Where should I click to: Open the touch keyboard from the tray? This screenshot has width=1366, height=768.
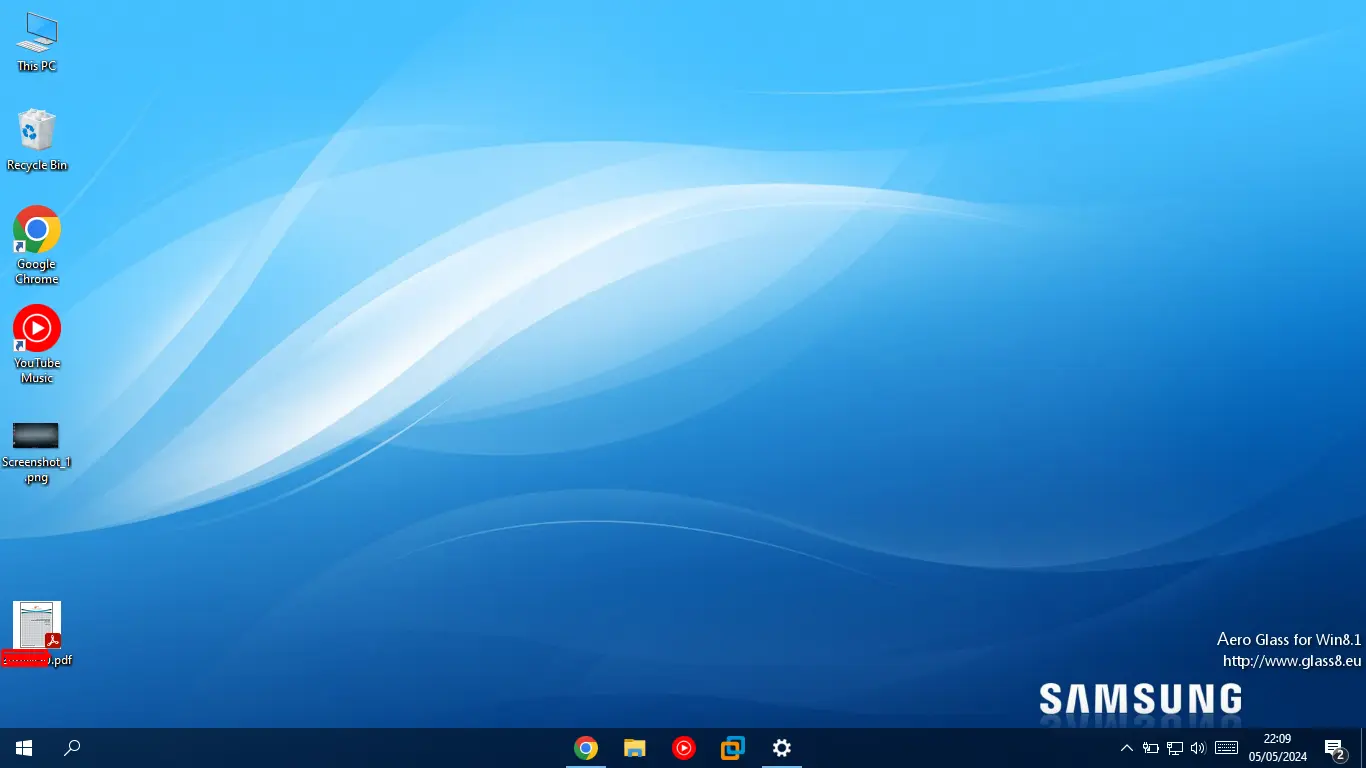click(1227, 748)
